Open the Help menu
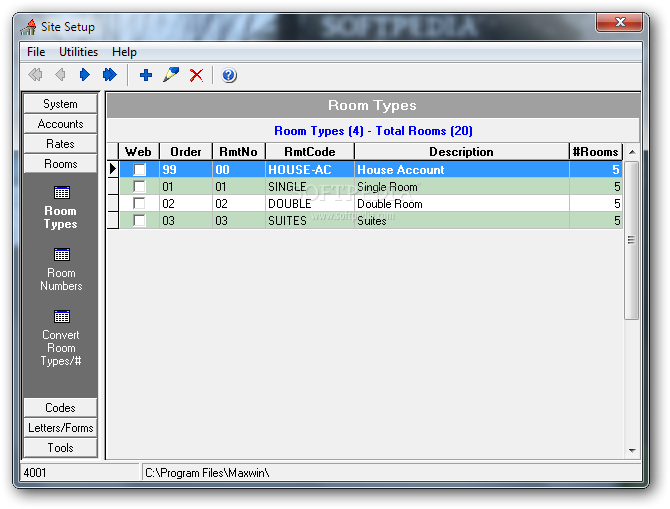Viewport: 670px width, 509px height. (x=124, y=52)
